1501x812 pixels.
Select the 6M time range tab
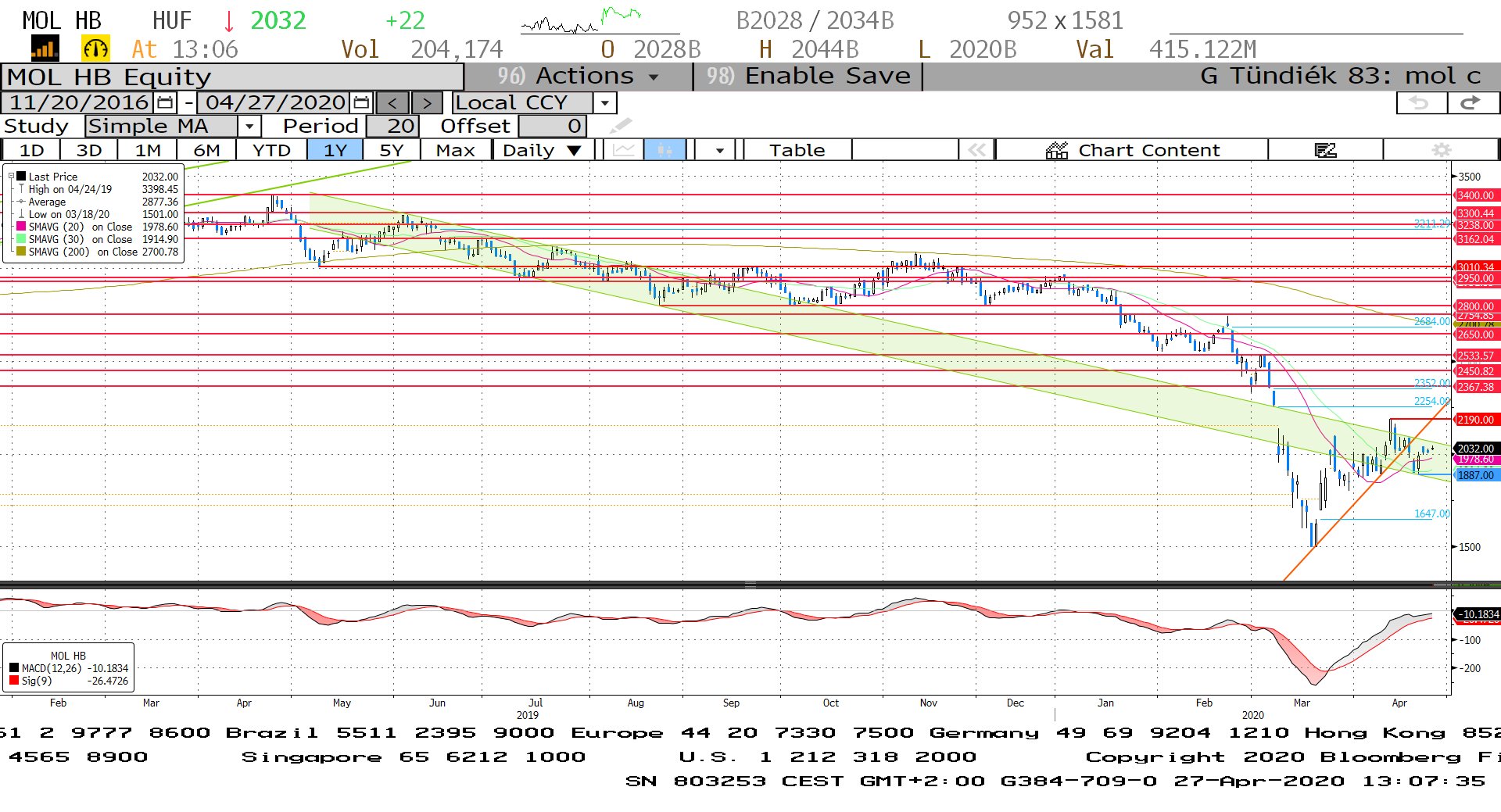pyautogui.click(x=206, y=150)
